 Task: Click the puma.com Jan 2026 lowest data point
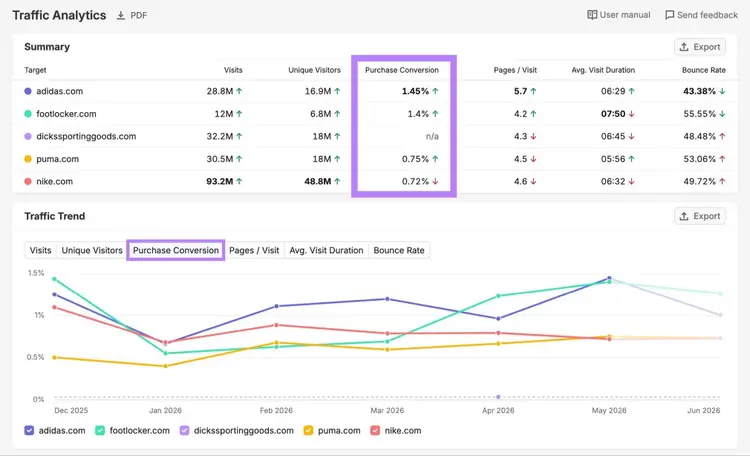(165, 366)
